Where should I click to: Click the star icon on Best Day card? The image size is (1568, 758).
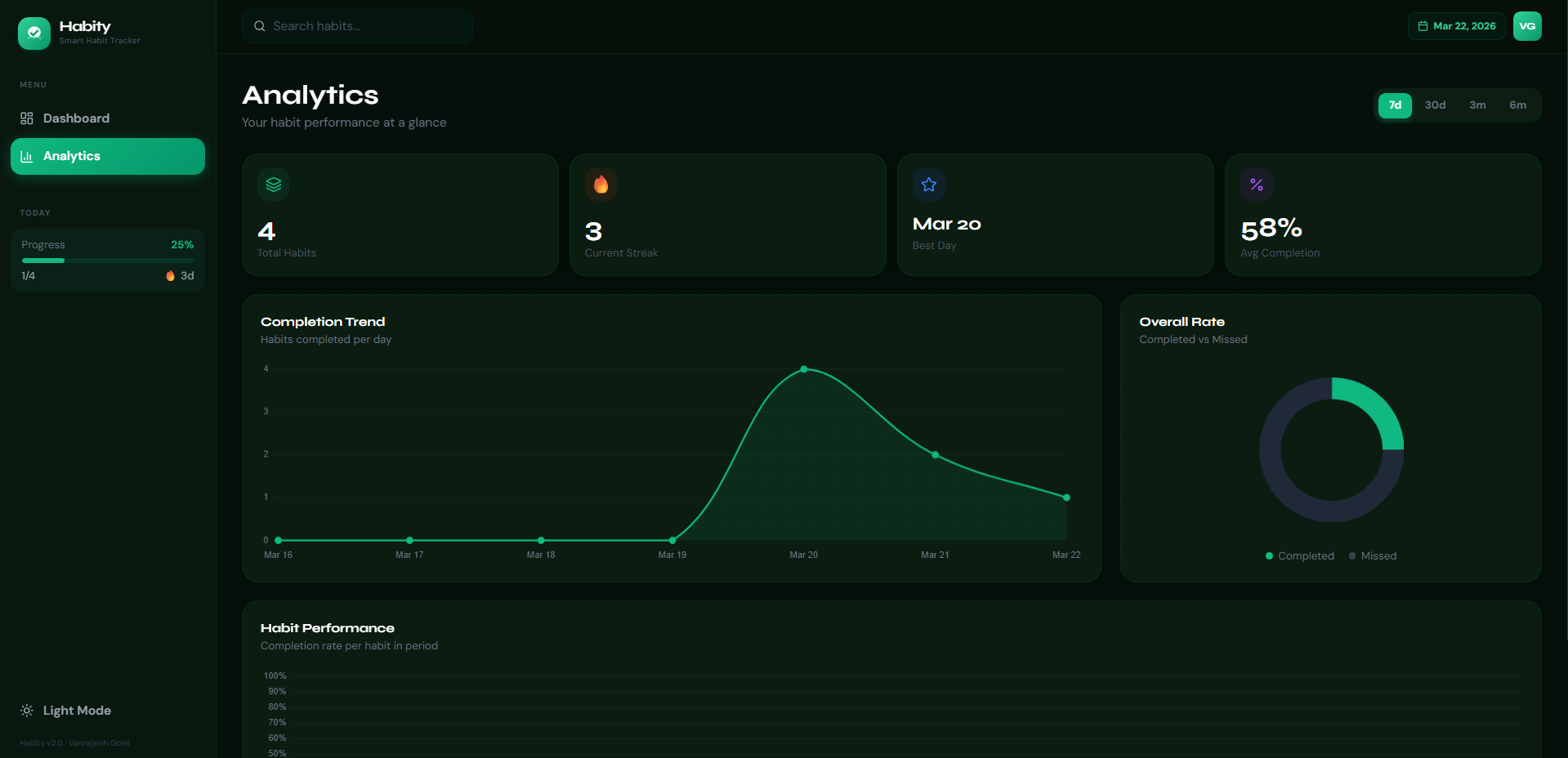tap(929, 185)
